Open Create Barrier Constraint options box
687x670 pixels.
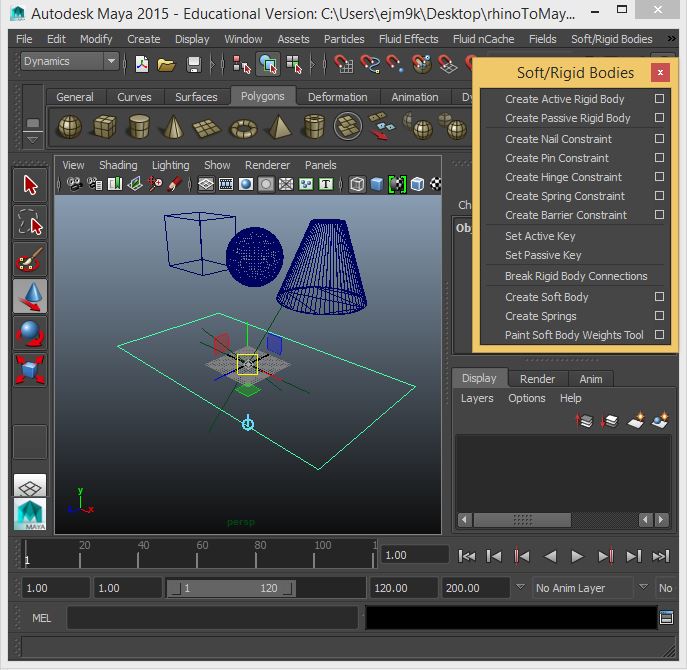click(659, 215)
